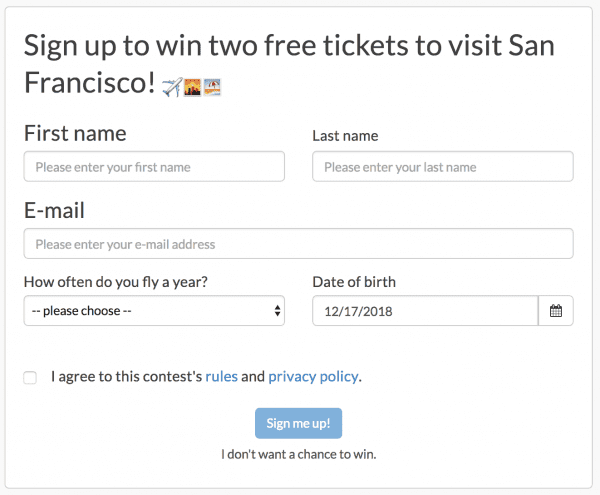Open the contest rules link

coord(222,376)
